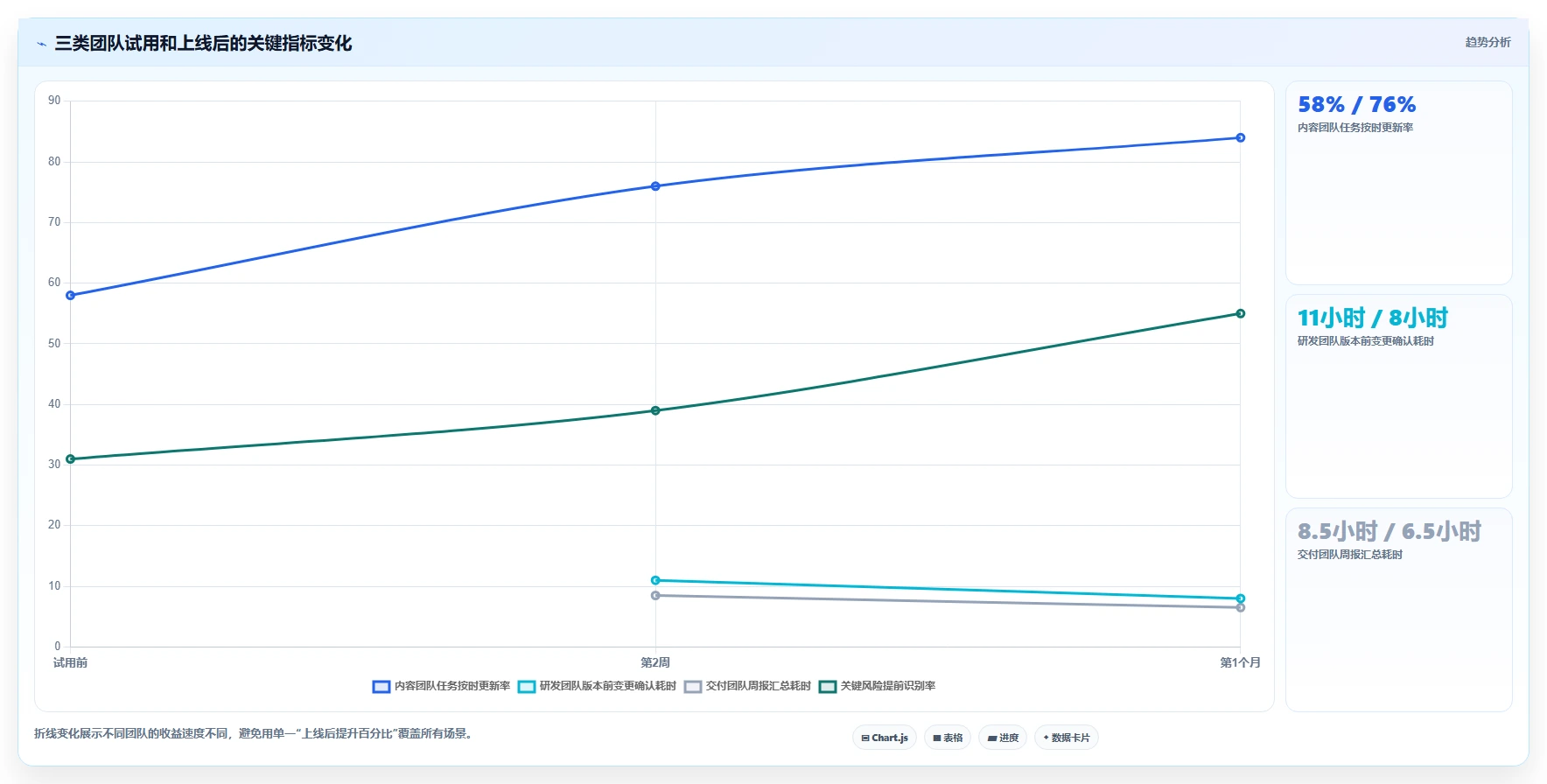Click x-axis label 第2周
This screenshot has width=1547, height=784.
[x=655, y=663]
